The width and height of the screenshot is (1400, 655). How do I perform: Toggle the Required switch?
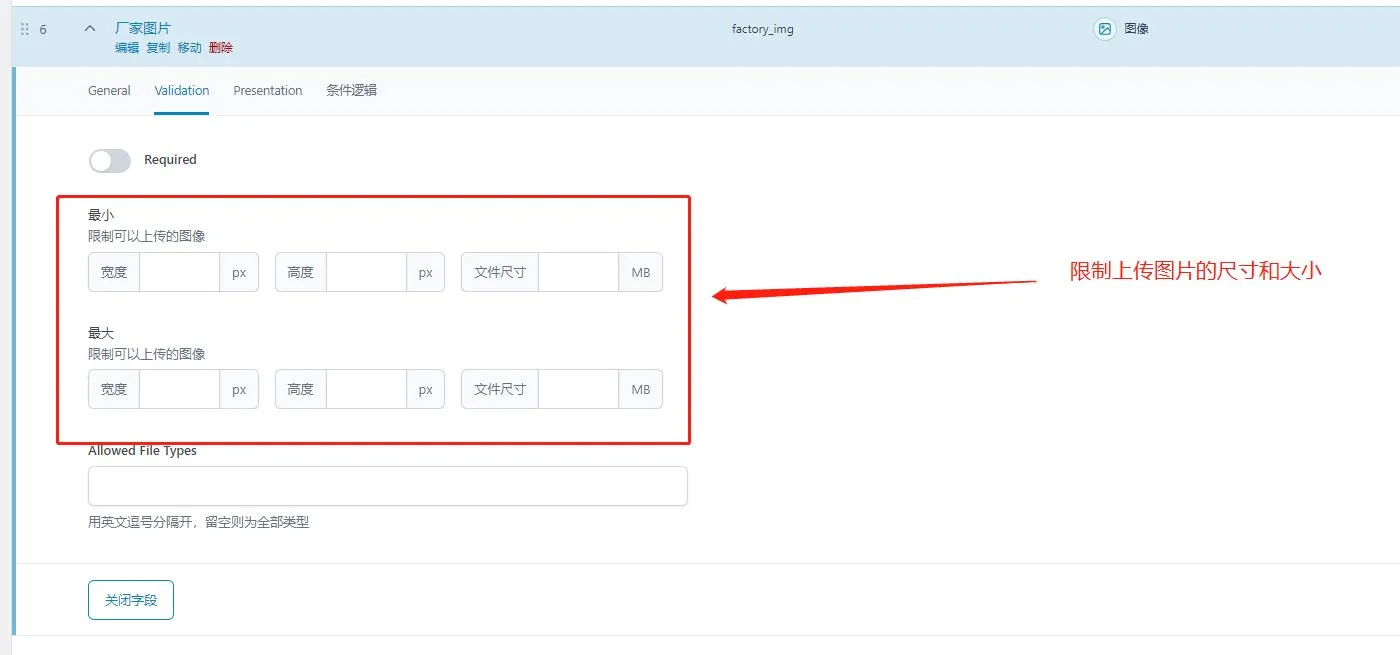(110, 160)
